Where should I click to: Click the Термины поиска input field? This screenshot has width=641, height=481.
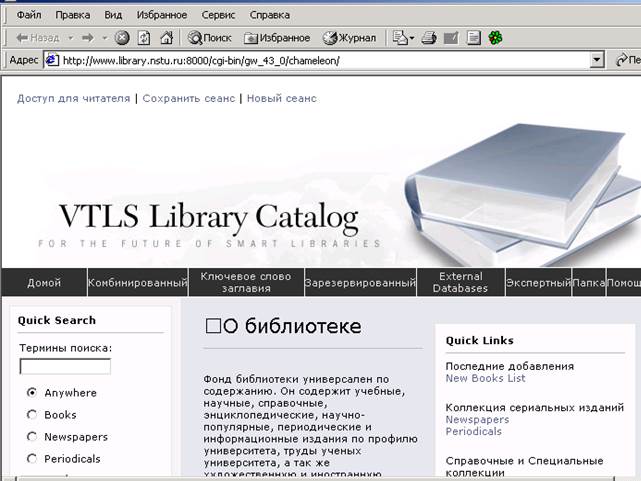point(65,367)
